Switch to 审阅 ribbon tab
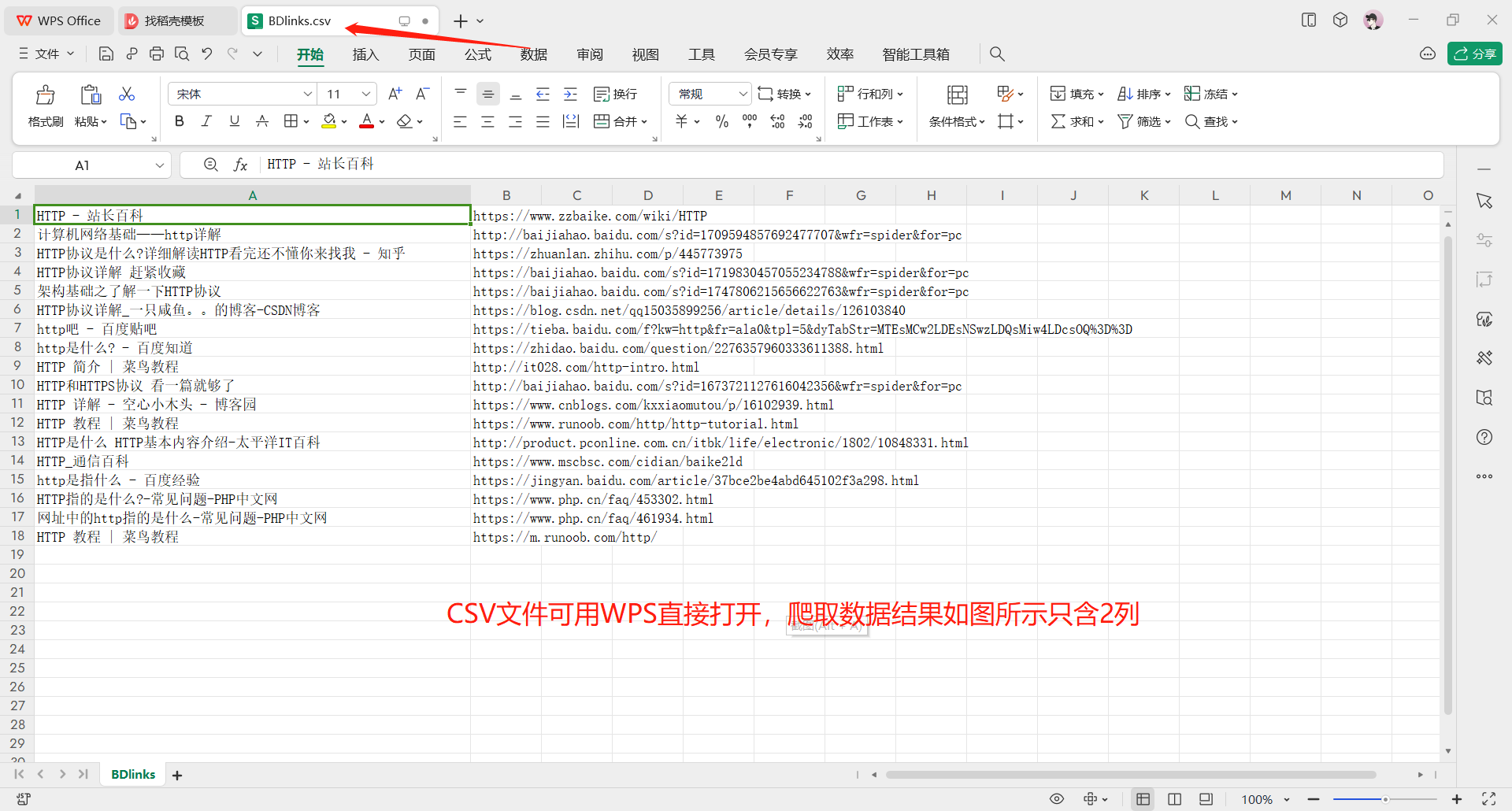This screenshot has height=811, width=1512. click(x=589, y=54)
